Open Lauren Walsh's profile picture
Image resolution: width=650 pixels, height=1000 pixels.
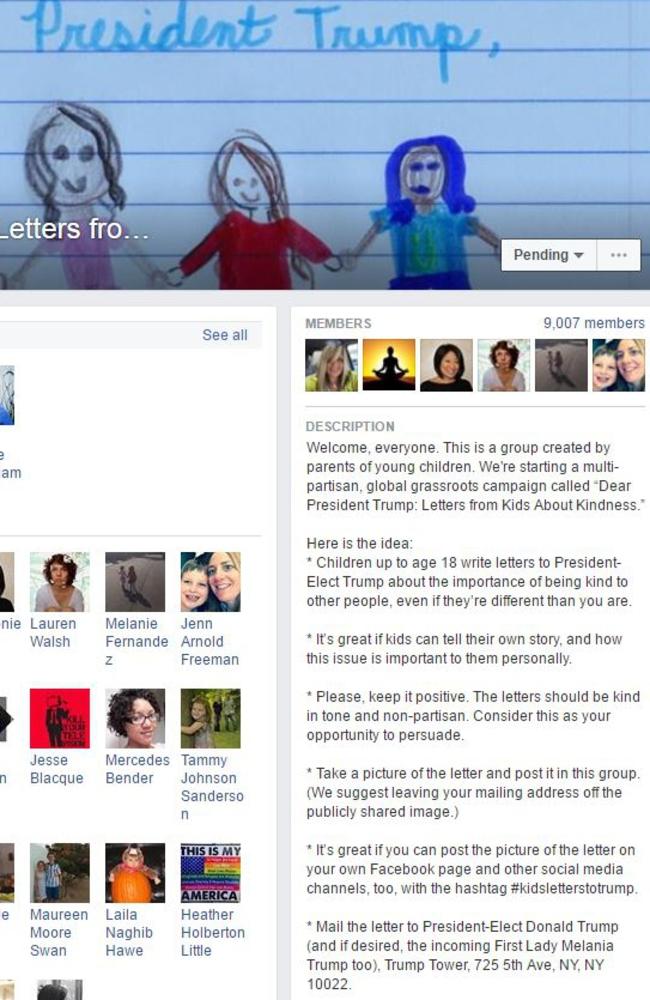point(60,582)
